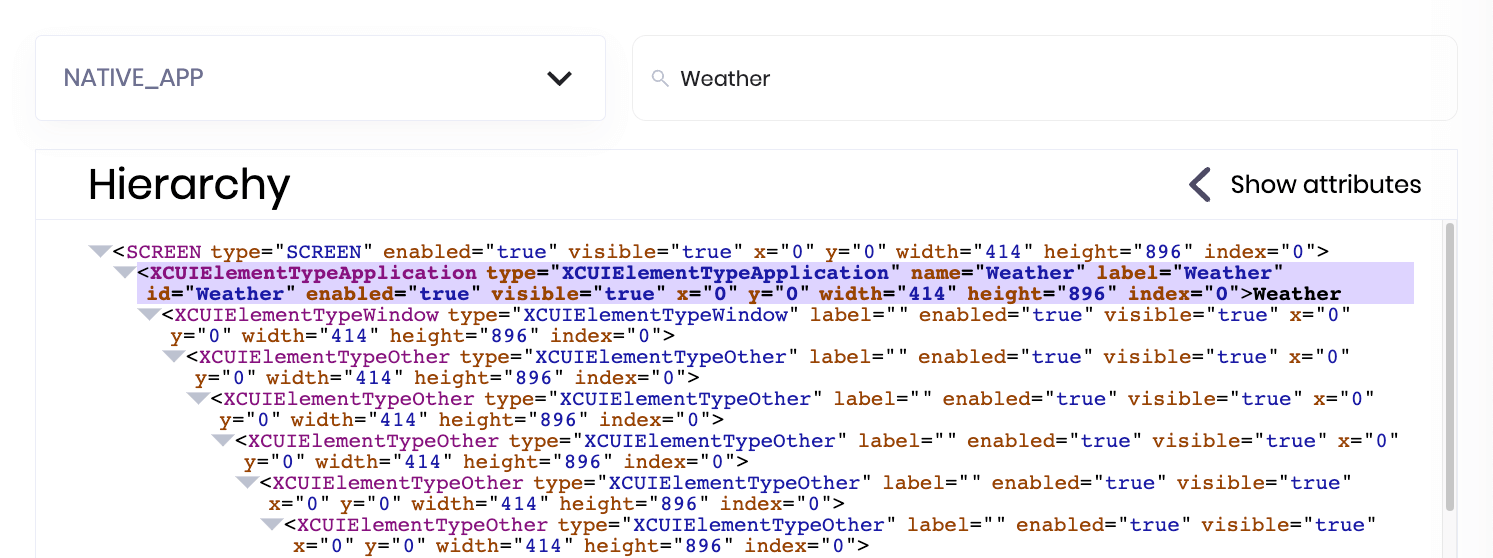This screenshot has width=1493, height=558.
Task: Focus the Weather search field
Action: coord(1044,78)
